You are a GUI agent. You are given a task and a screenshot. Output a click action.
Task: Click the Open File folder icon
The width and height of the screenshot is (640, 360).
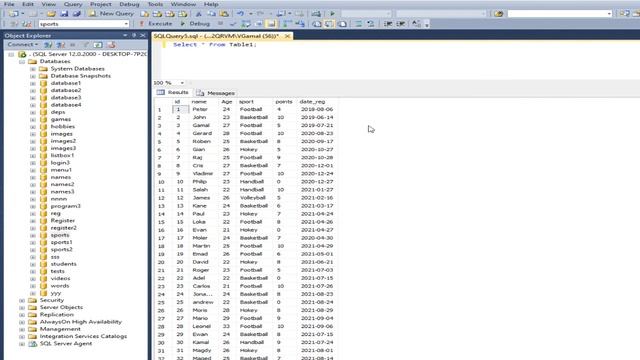(51, 13)
